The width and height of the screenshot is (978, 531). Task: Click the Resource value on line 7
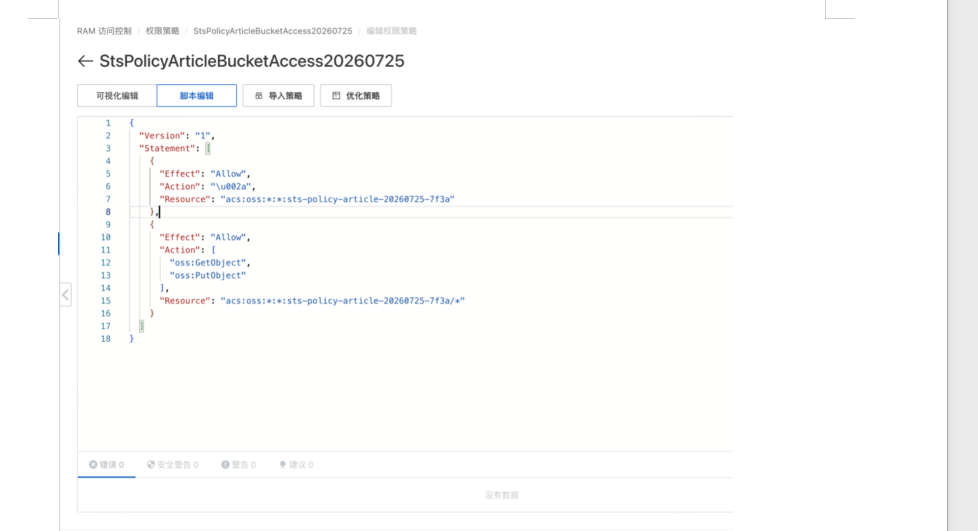click(337, 199)
